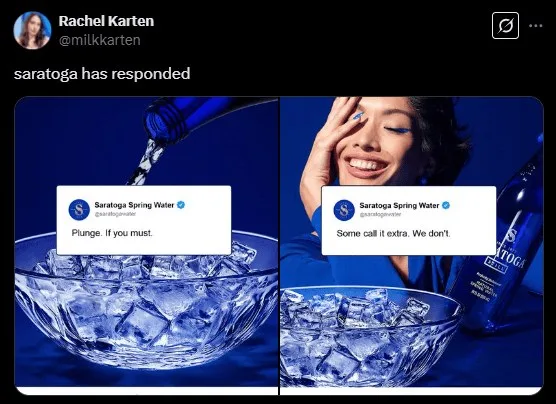
Task: Open the three-dot more options menu
Action: [x=535, y=26]
